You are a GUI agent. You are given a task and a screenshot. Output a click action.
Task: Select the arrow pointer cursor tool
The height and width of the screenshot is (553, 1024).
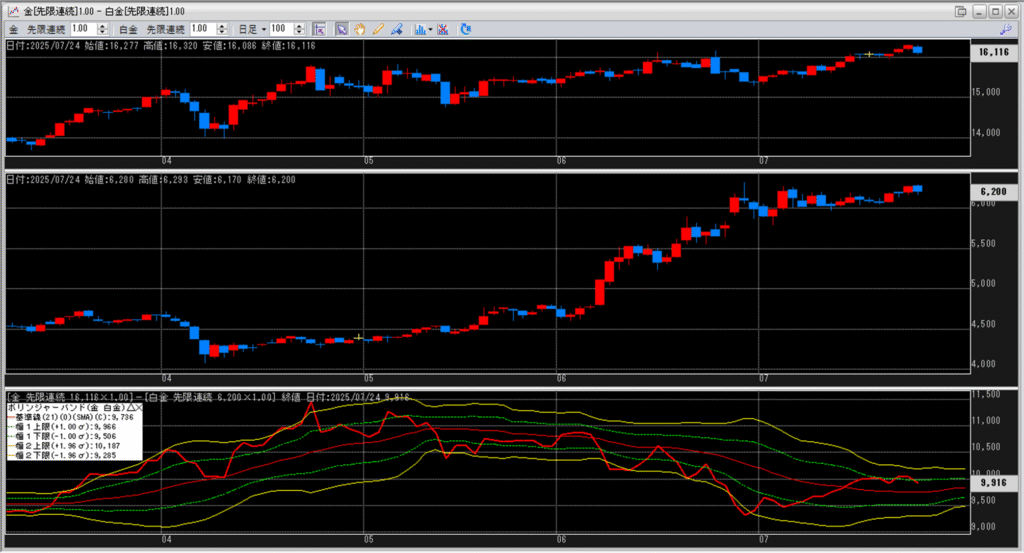click(x=341, y=29)
